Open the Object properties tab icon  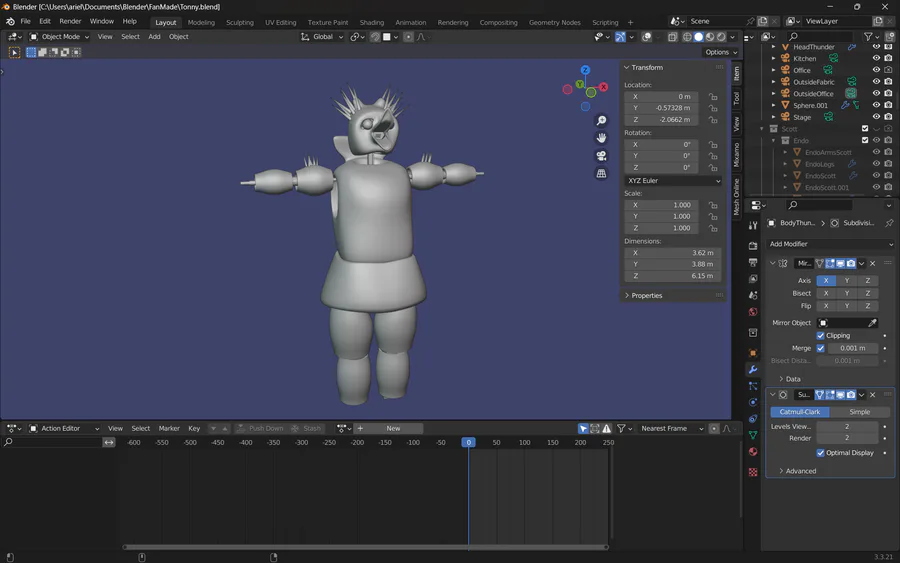[x=753, y=353]
